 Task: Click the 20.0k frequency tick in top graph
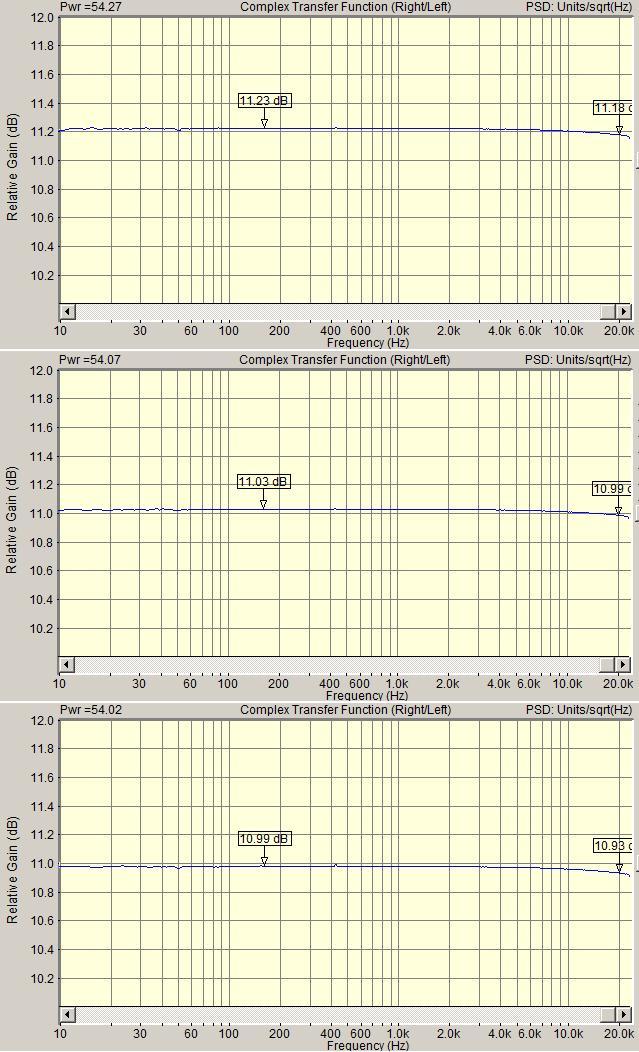(x=618, y=330)
